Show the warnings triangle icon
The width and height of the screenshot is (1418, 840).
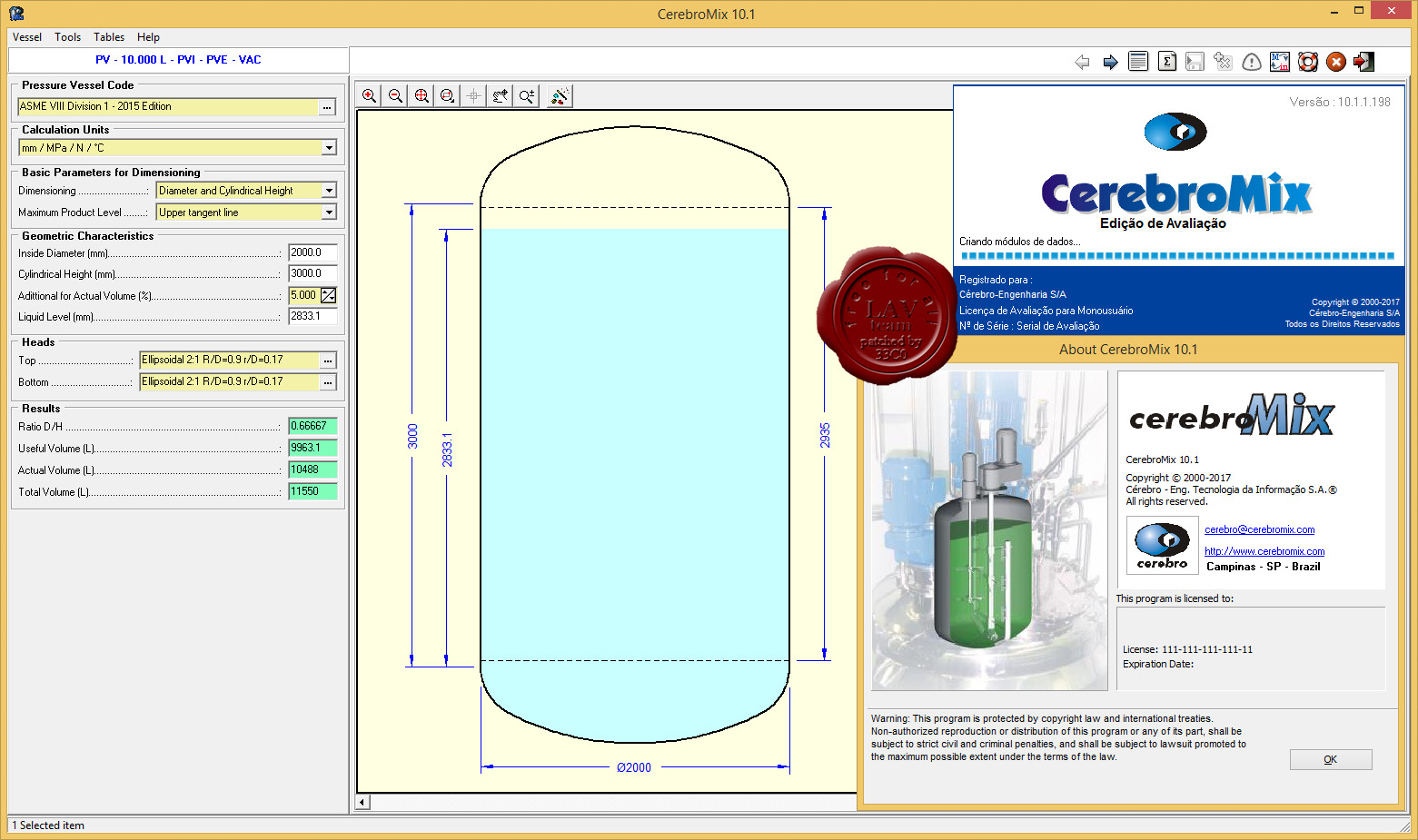click(x=1252, y=61)
